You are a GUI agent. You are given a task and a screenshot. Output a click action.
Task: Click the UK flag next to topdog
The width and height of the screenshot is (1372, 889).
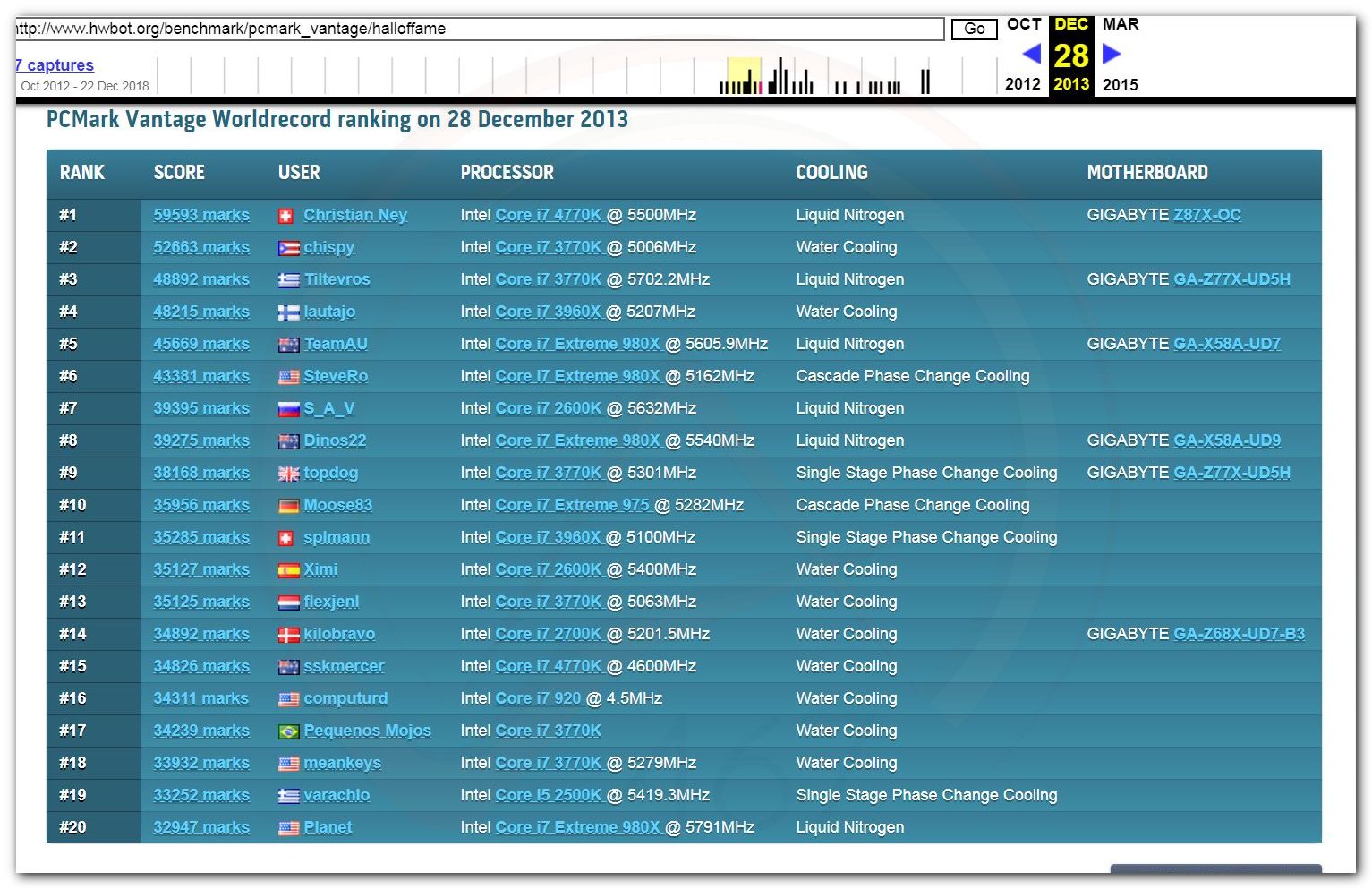(288, 474)
